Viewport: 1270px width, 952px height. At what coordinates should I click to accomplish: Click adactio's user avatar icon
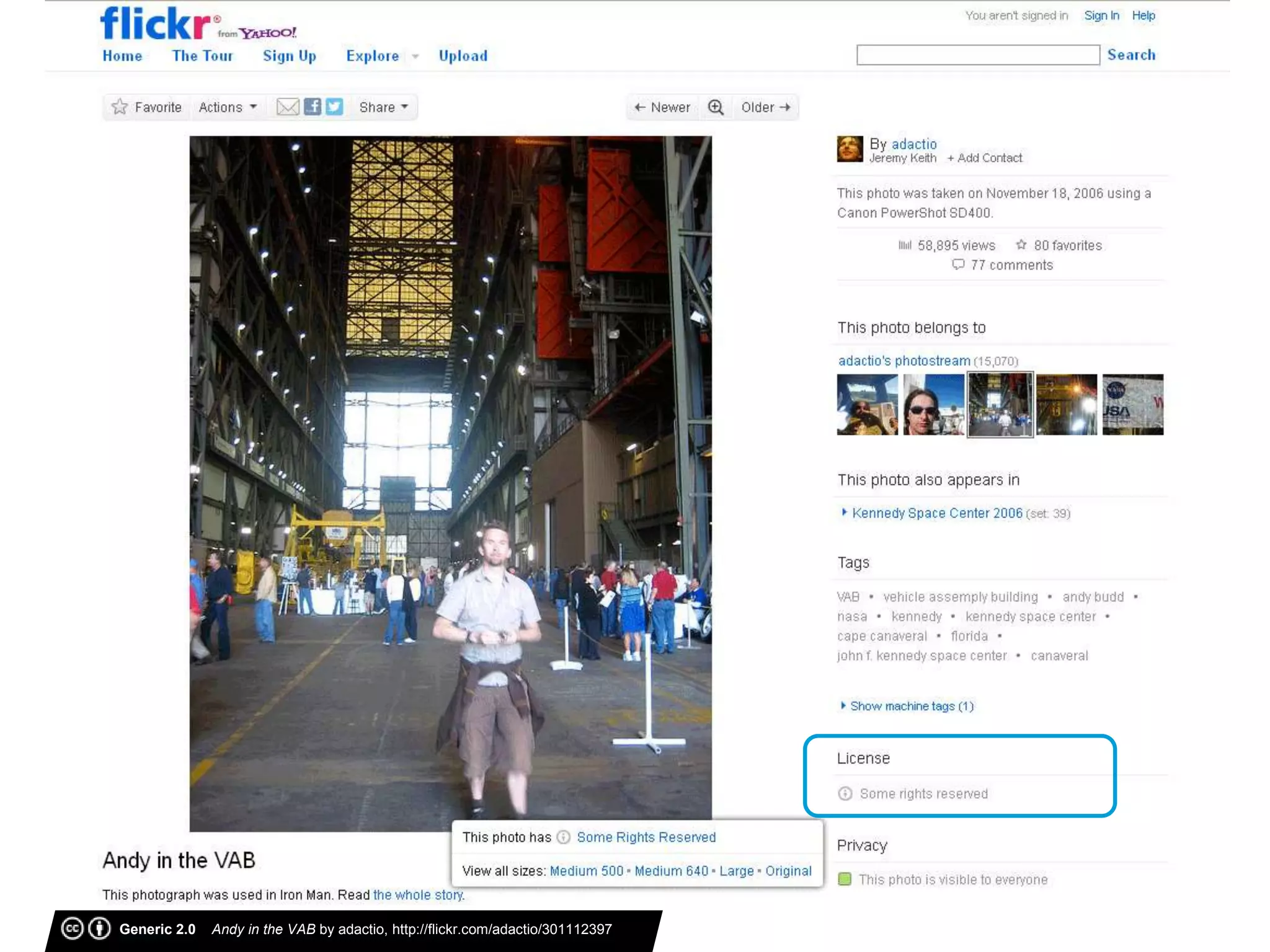pyautogui.click(x=850, y=149)
